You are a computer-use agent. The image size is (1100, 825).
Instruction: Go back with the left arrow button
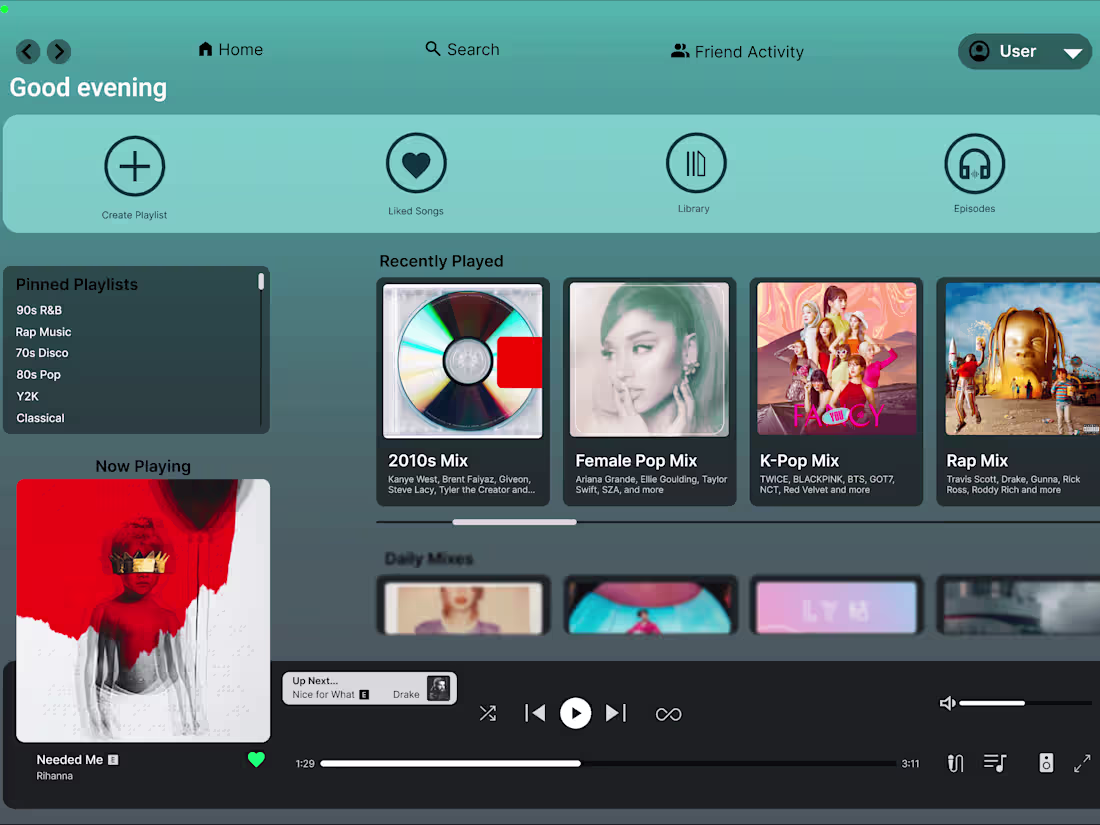[x=28, y=51]
